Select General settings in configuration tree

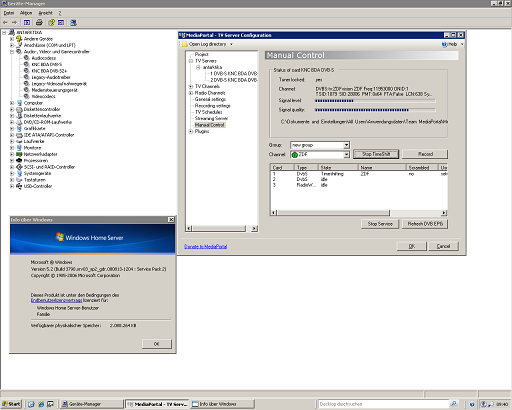pyautogui.click(x=210, y=99)
